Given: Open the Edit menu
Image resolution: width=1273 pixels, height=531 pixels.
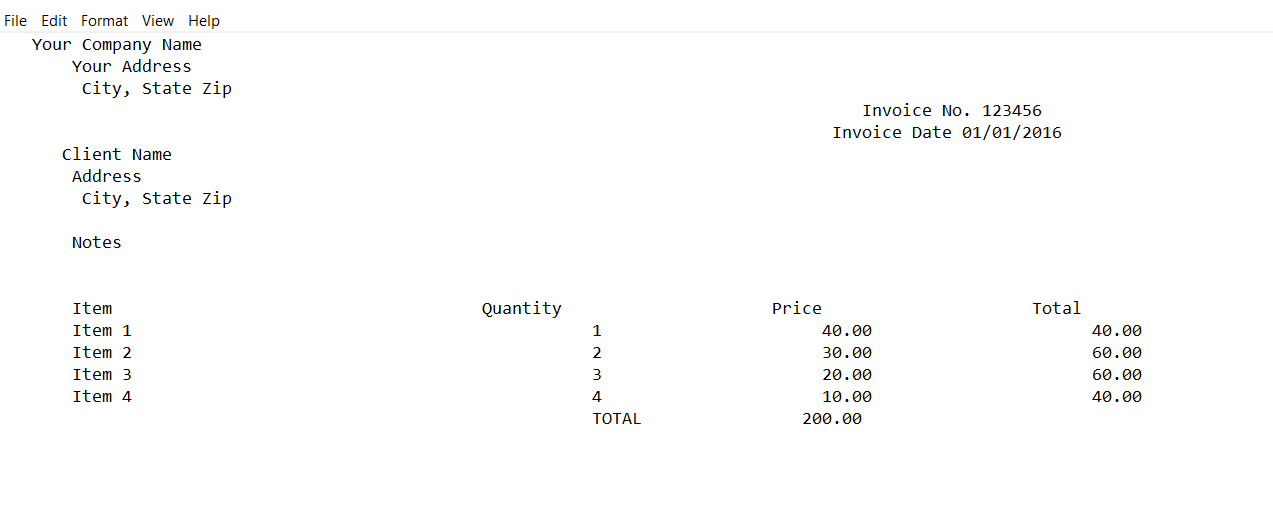Looking at the screenshot, I should (54, 20).
